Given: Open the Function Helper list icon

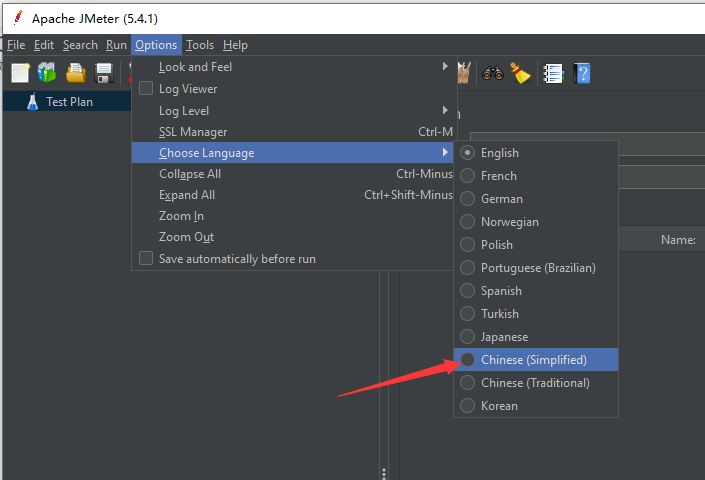Looking at the screenshot, I should tap(553, 74).
